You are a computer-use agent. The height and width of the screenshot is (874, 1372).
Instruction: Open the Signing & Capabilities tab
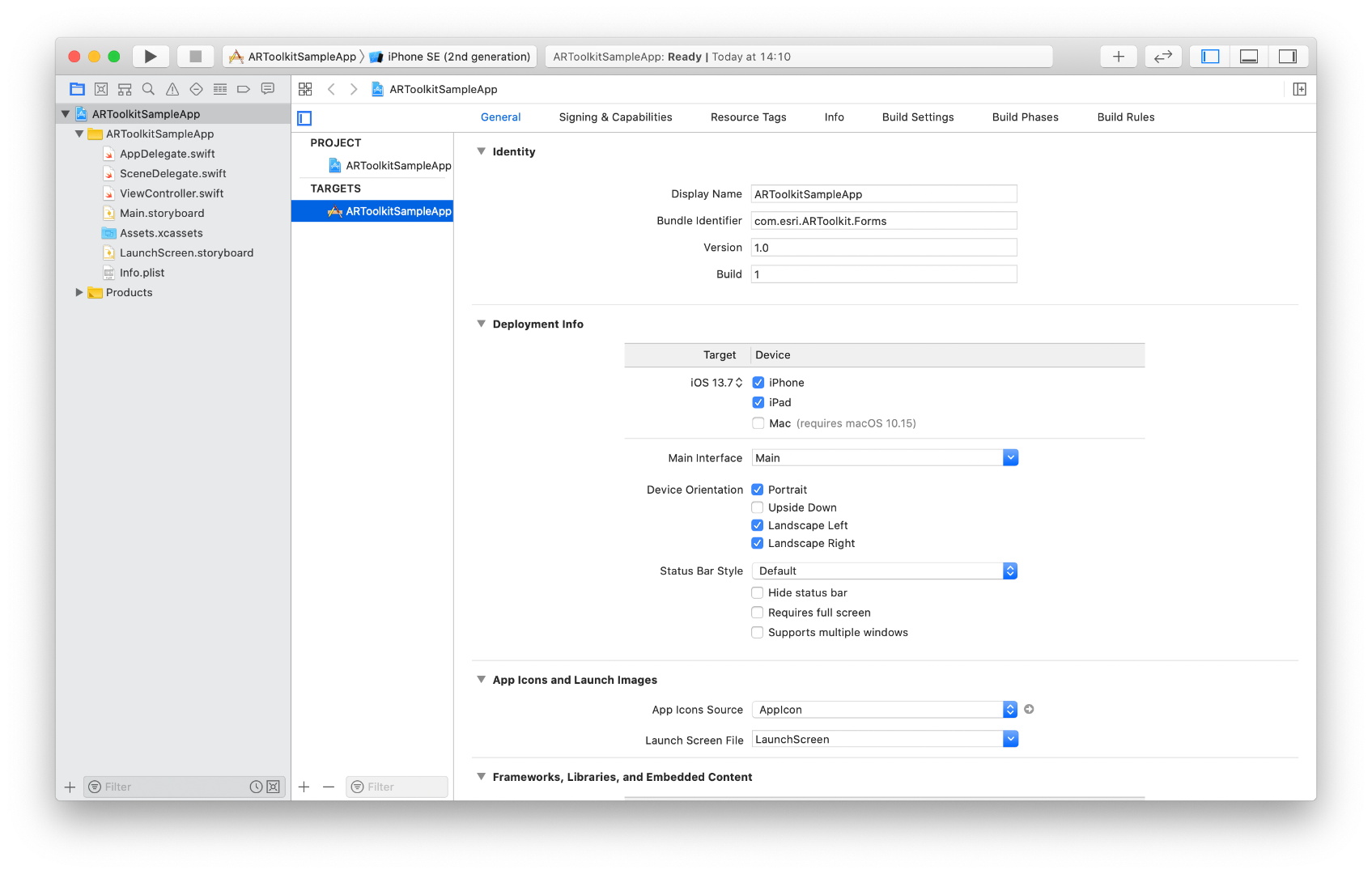tap(616, 117)
